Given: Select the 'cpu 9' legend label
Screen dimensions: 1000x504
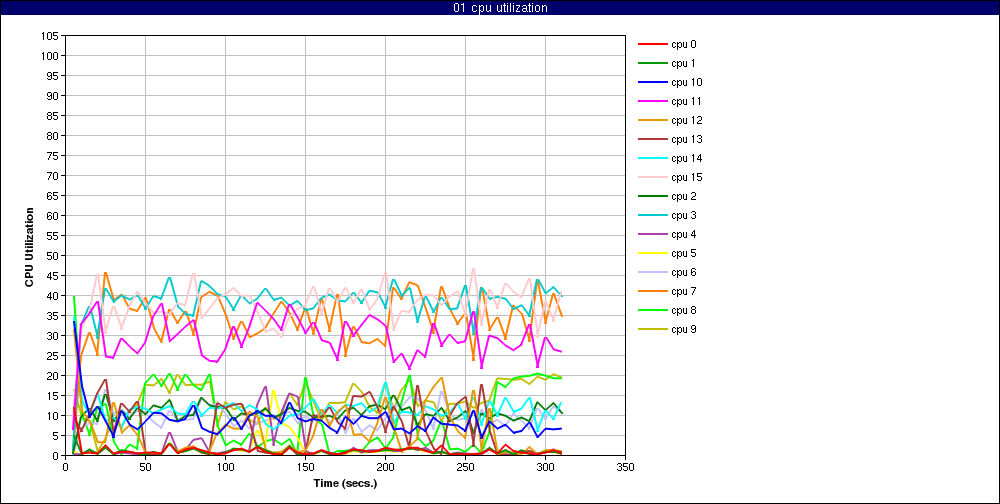Looking at the screenshot, I should (x=683, y=329).
